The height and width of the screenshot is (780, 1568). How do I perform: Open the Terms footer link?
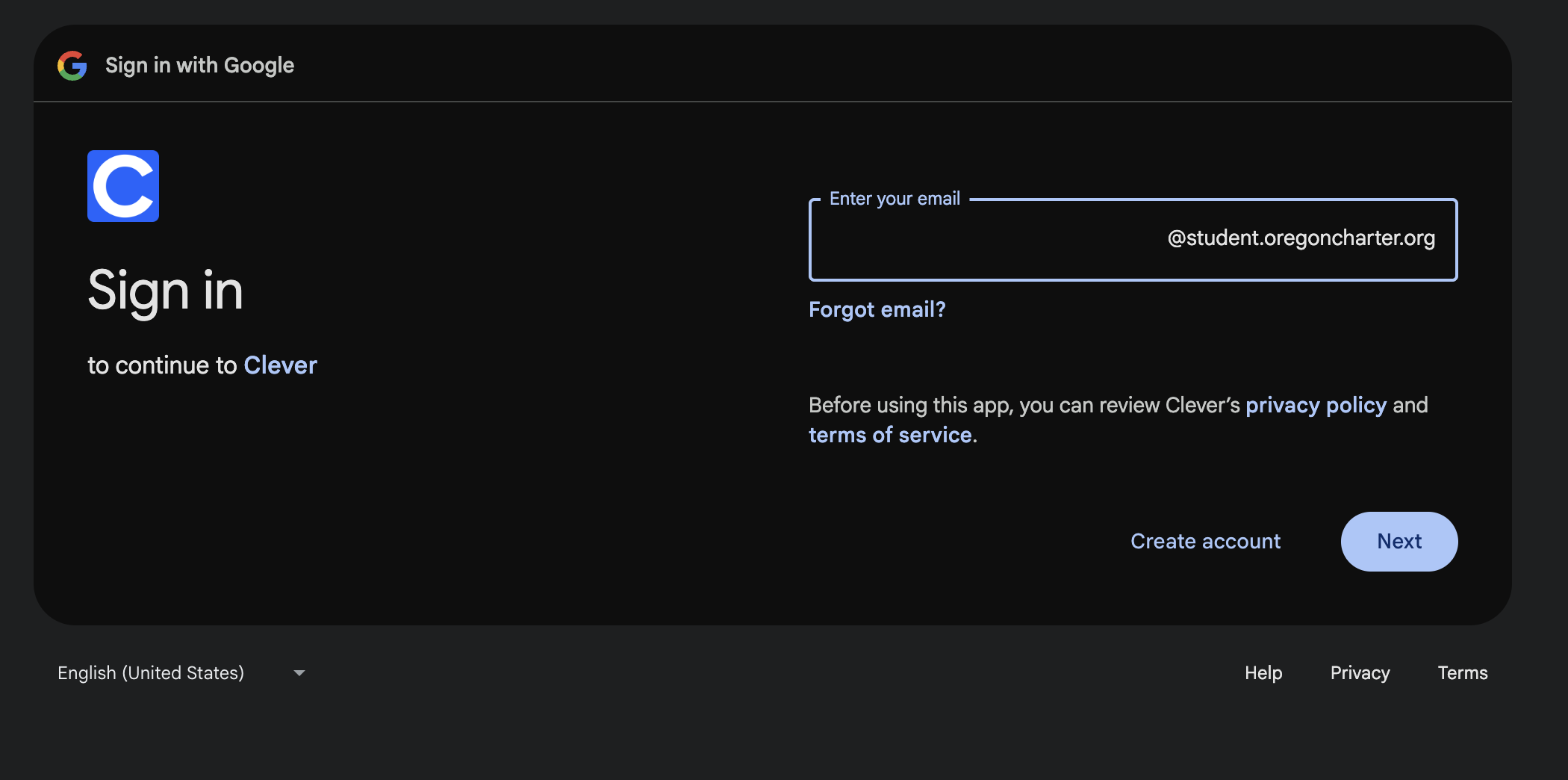(1463, 673)
